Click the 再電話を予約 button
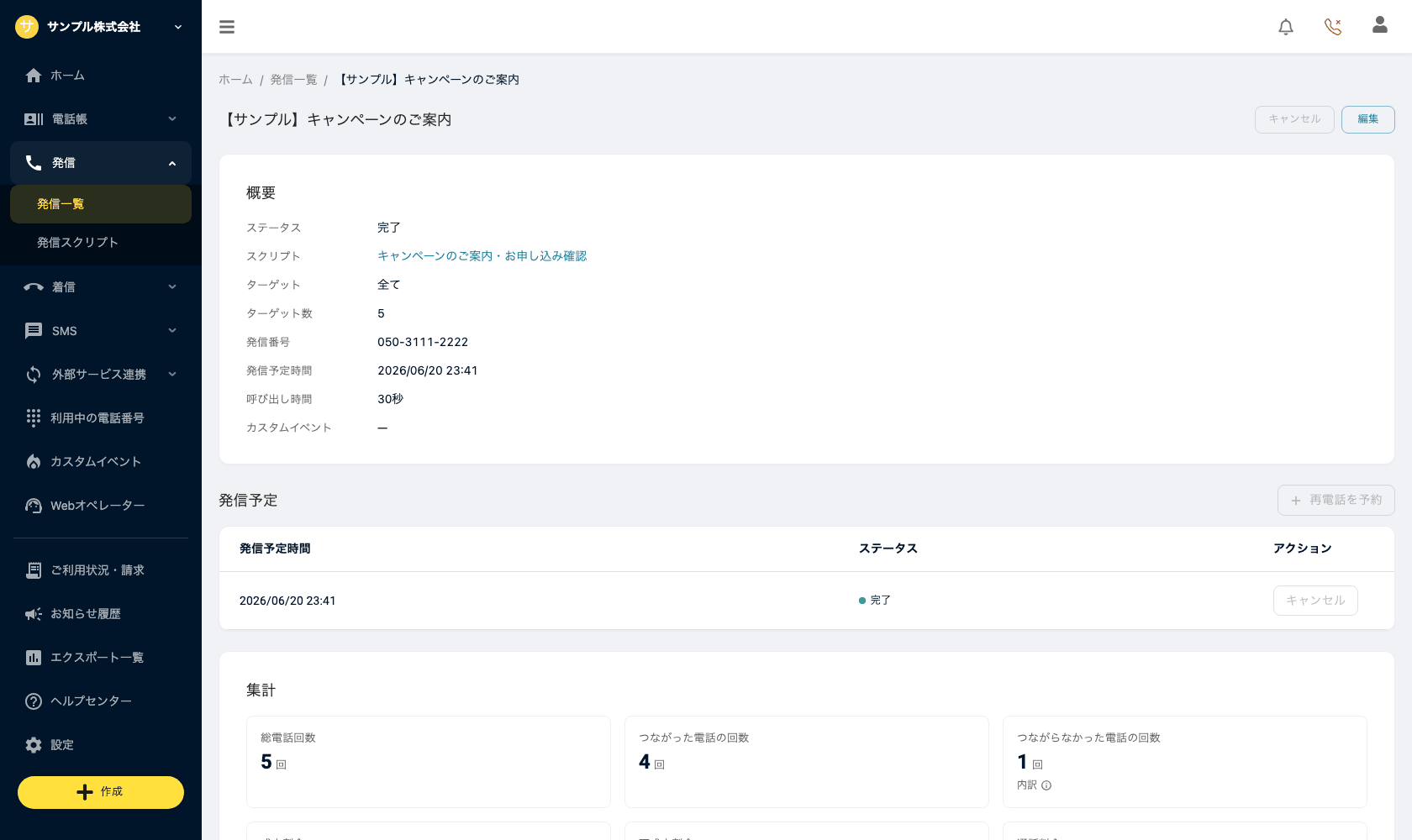 pos(1336,500)
